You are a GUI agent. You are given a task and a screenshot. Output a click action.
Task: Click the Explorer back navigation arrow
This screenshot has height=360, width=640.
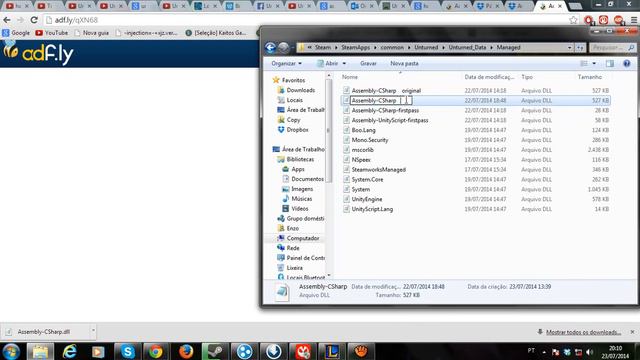pyautogui.click(x=270, y=48)
